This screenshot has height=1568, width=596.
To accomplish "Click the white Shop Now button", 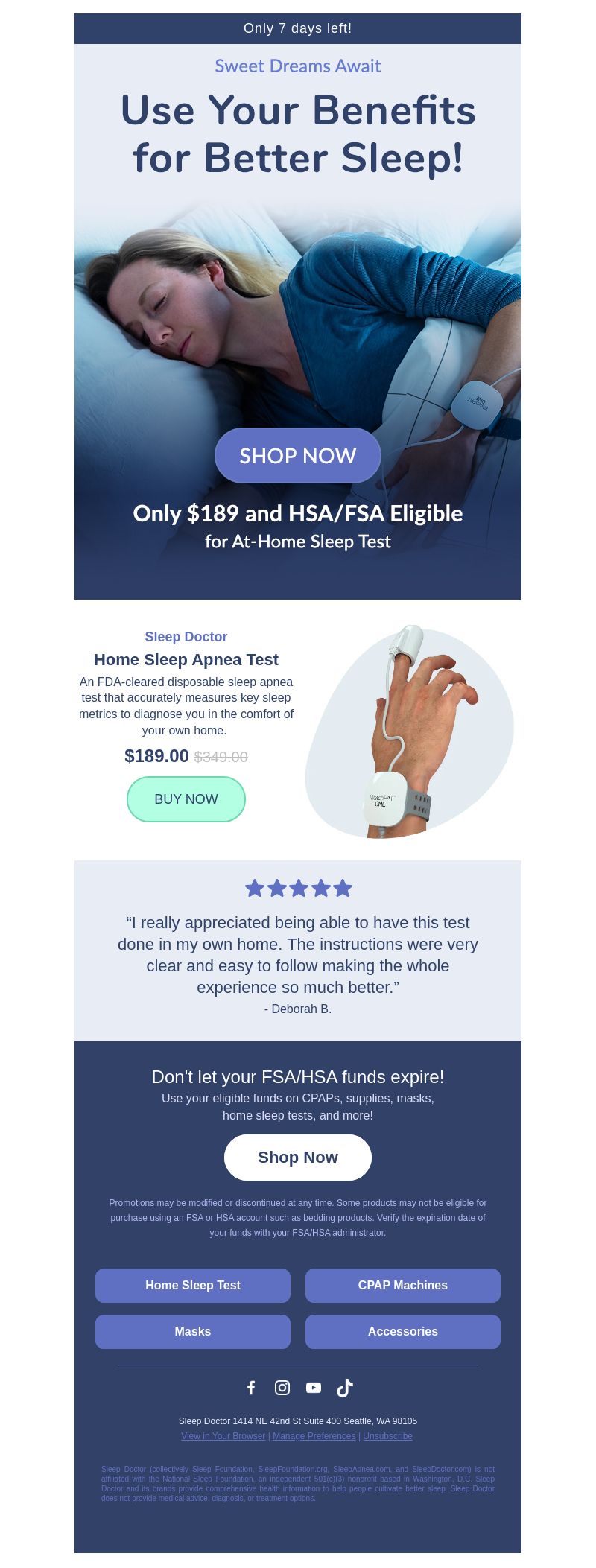I will click(298, 1158).
